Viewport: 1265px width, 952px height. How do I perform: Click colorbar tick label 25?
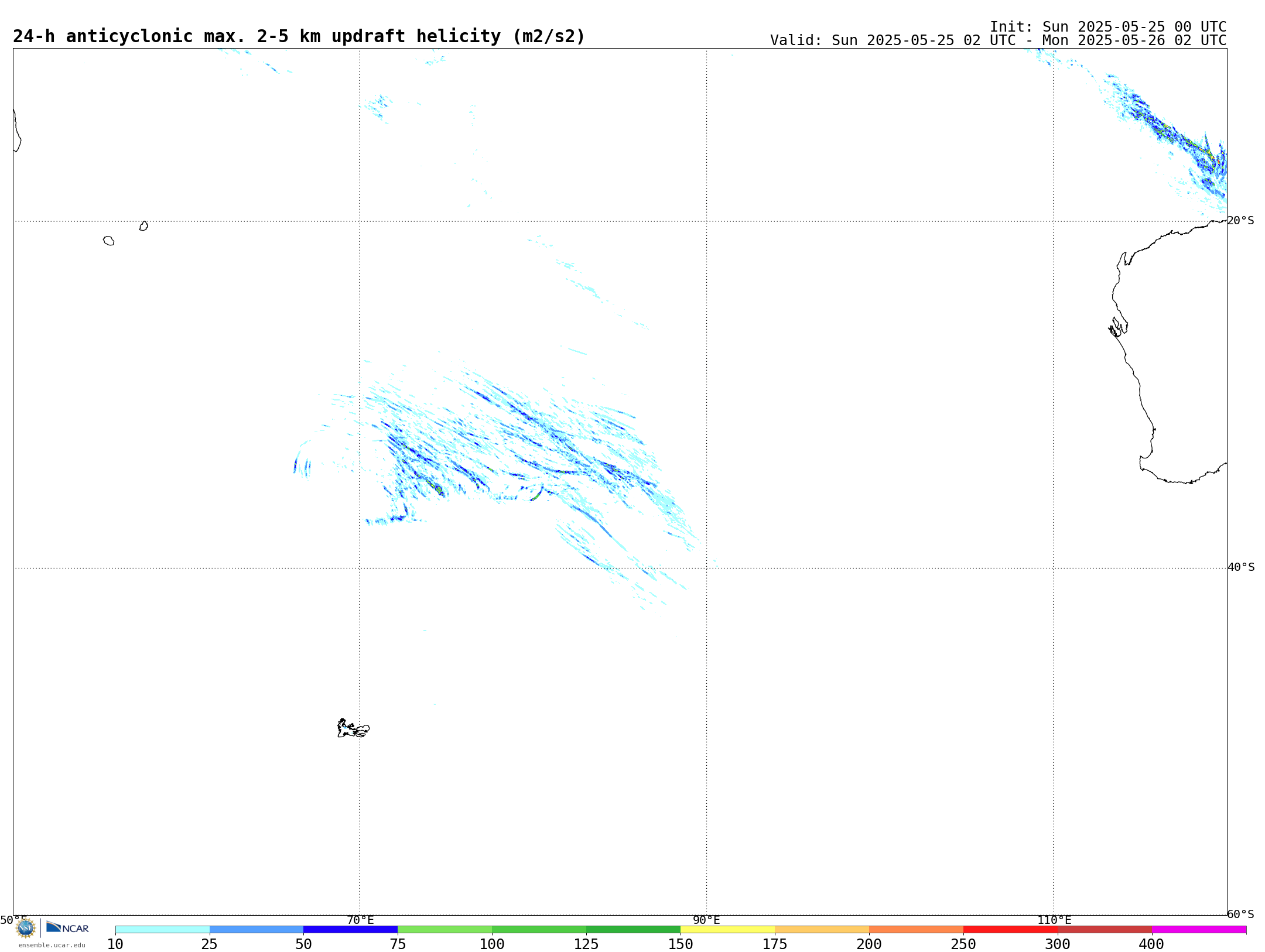pyautogui.click(x=210, y=944)
